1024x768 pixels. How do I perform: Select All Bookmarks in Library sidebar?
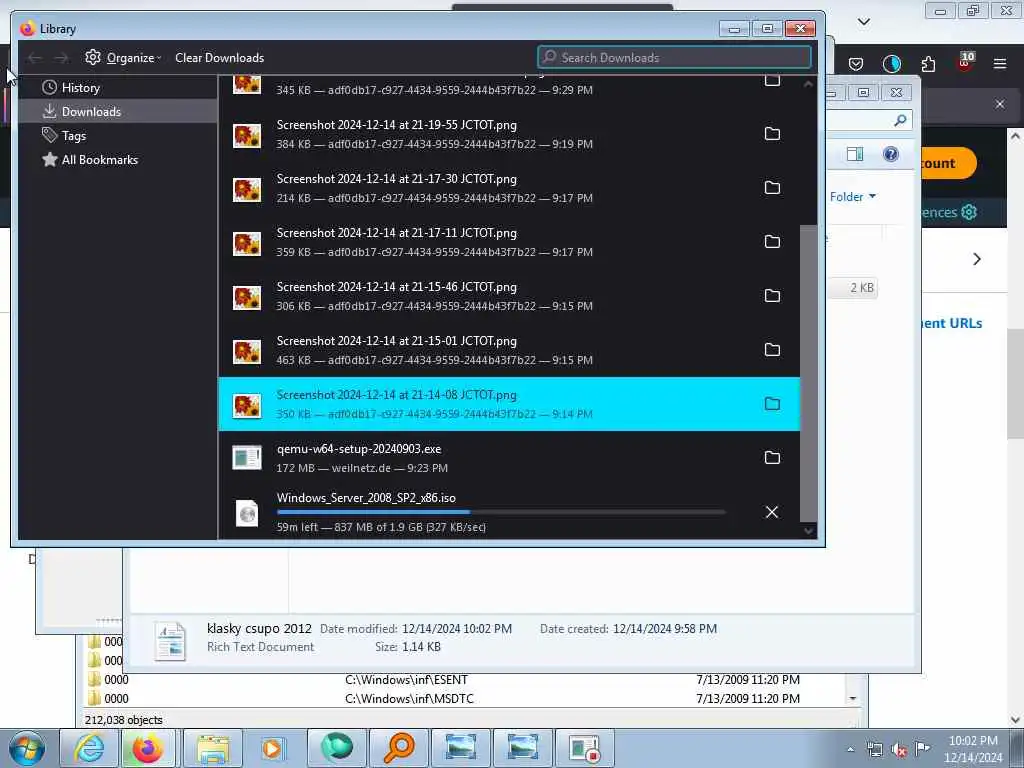pyautogui.click(x=118, y=160)
